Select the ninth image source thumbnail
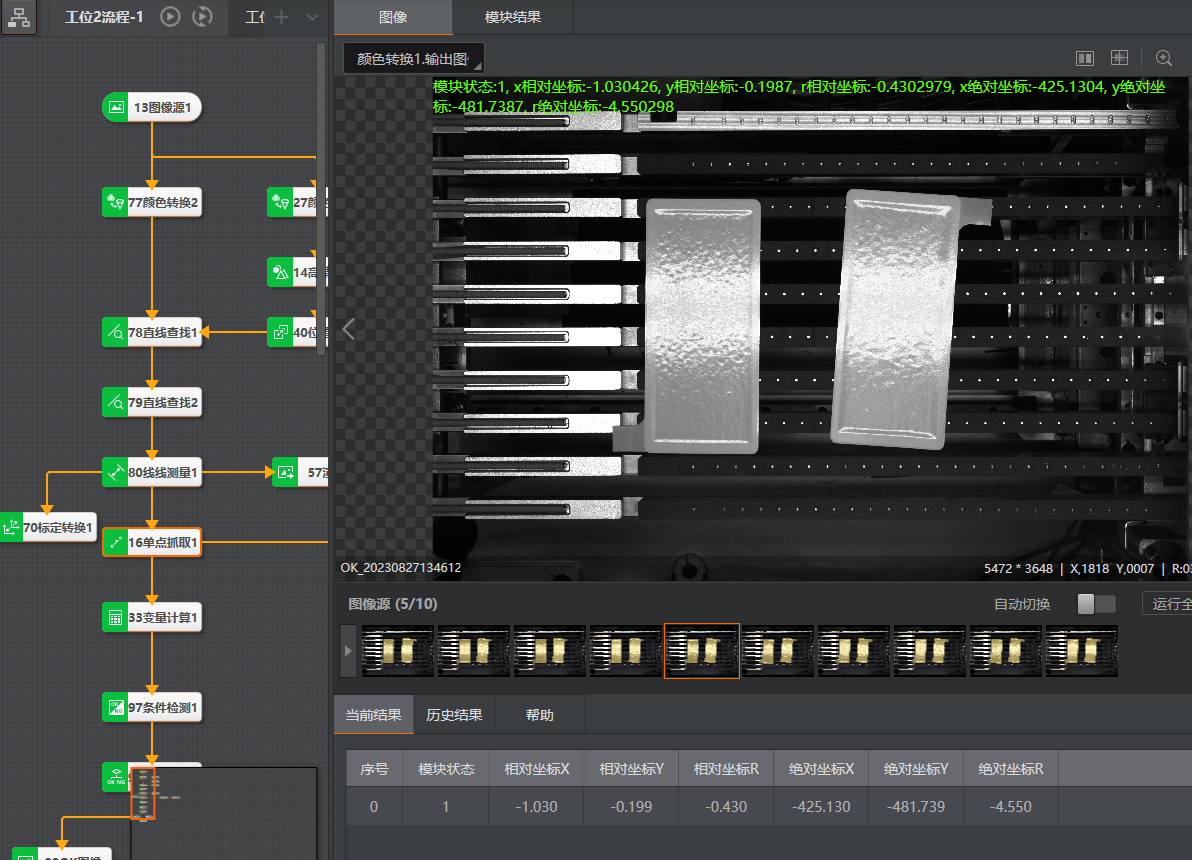Image resolution: width=1192 pixels, height=860 pixels. coord(1006,651)
